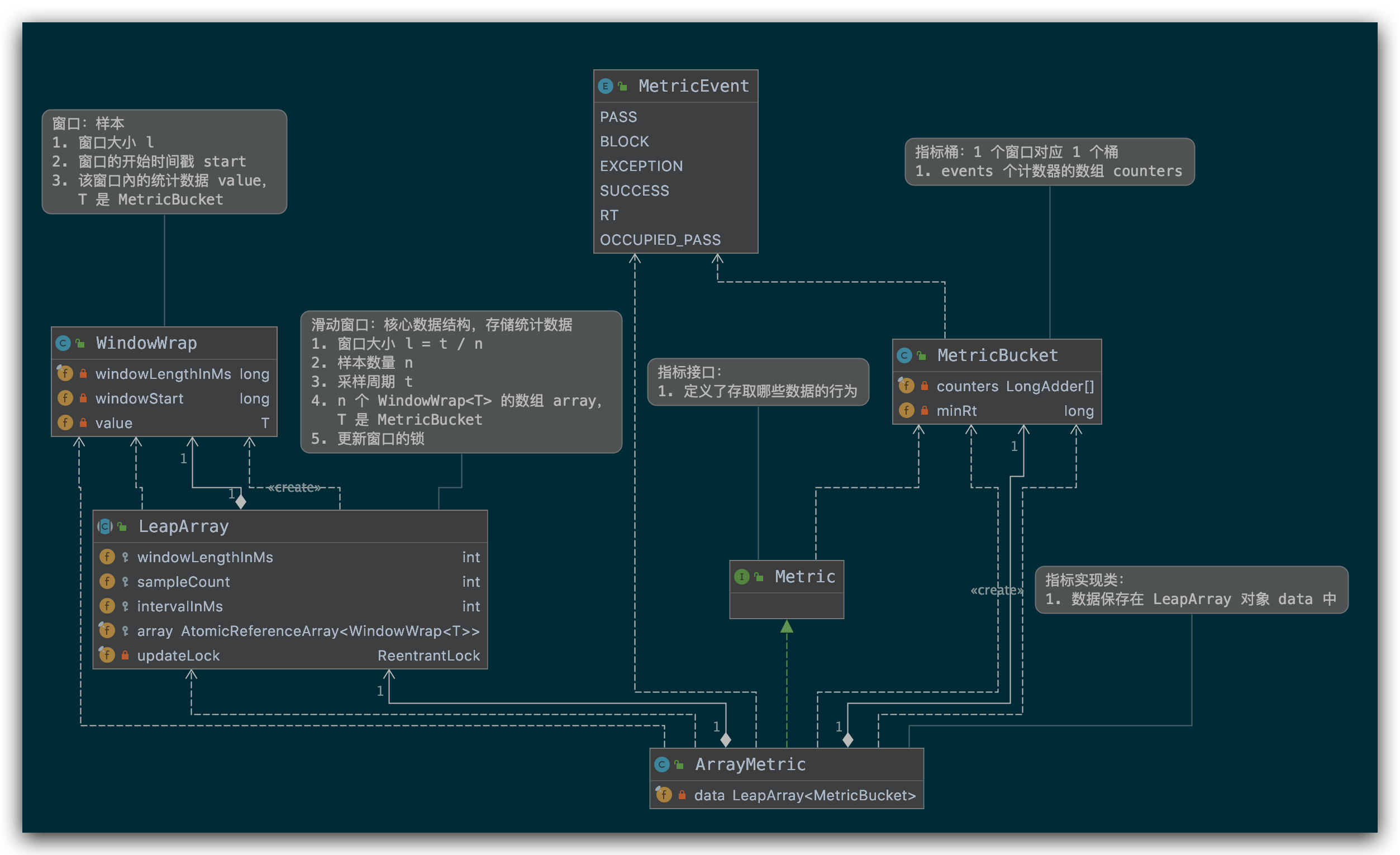Select the MetricBucket class title
The width and height of the screenshot is (1400, 855).
coord(998,356)
